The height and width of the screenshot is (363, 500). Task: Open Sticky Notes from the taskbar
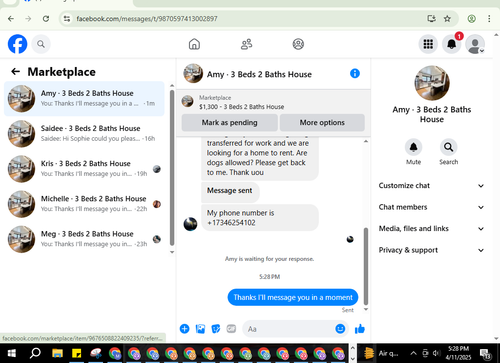coord(76,353)
